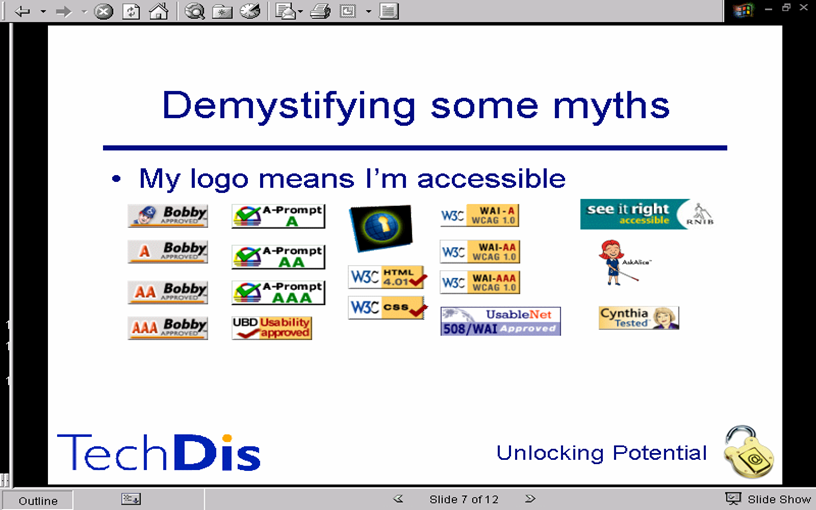The image size is (816, 510).
Task: Click the UBD Usability approved badge
Action: (x=272, y=328)
